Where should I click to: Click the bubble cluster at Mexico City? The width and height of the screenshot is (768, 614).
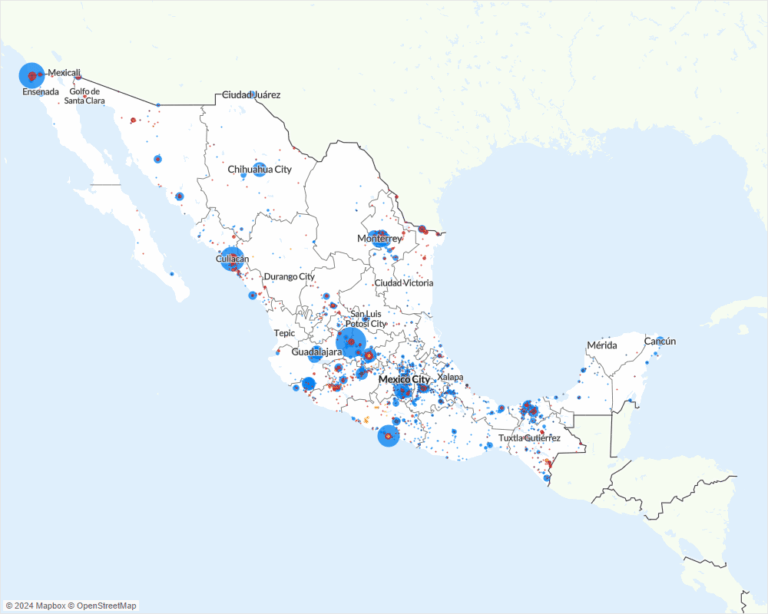click(x=403, y=390)
